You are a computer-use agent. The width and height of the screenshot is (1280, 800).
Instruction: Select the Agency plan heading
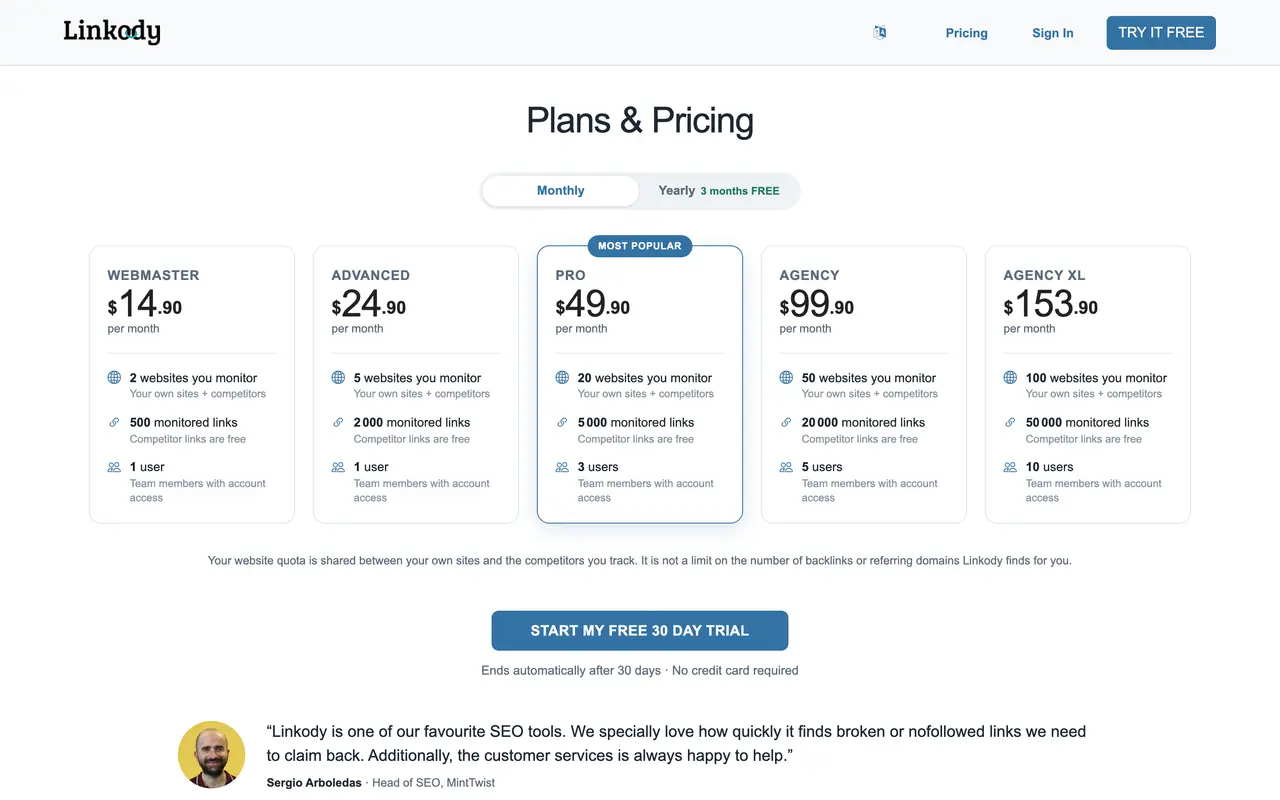point(809,275)
